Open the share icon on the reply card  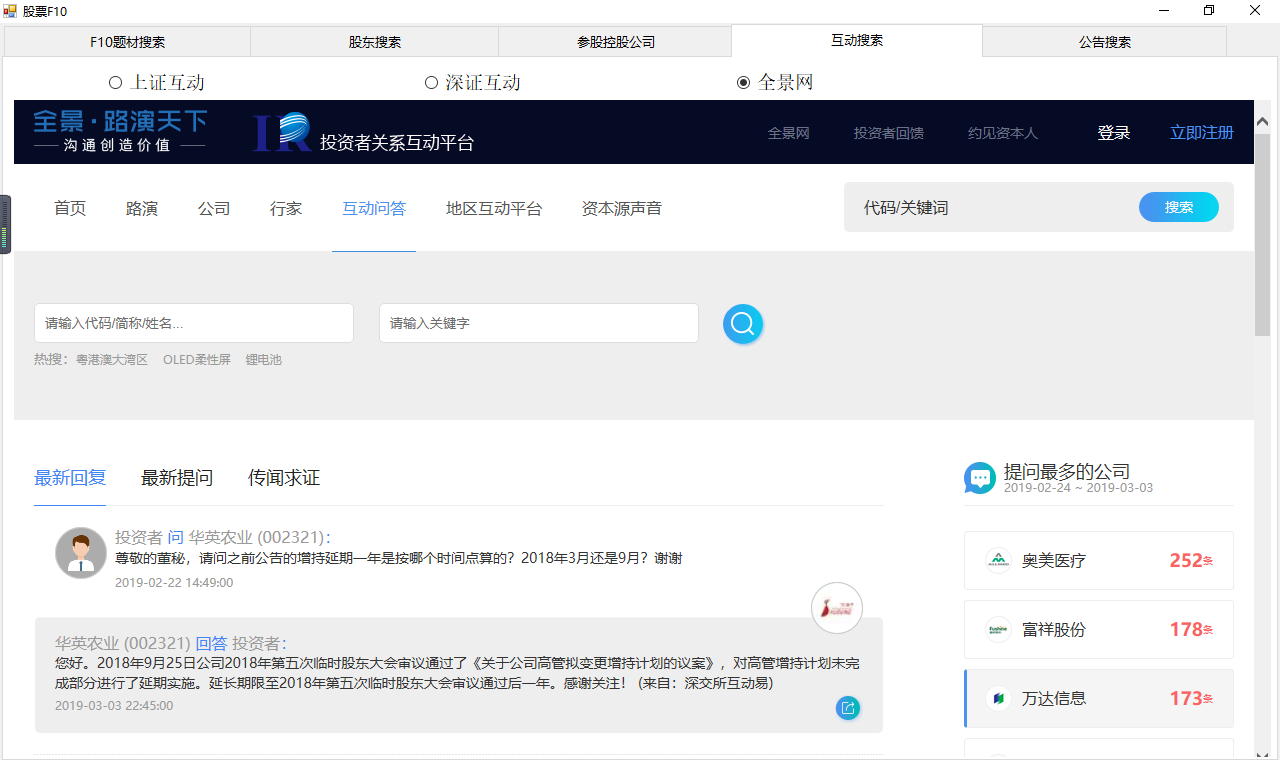pyautogui.click(x=848, y=708)
